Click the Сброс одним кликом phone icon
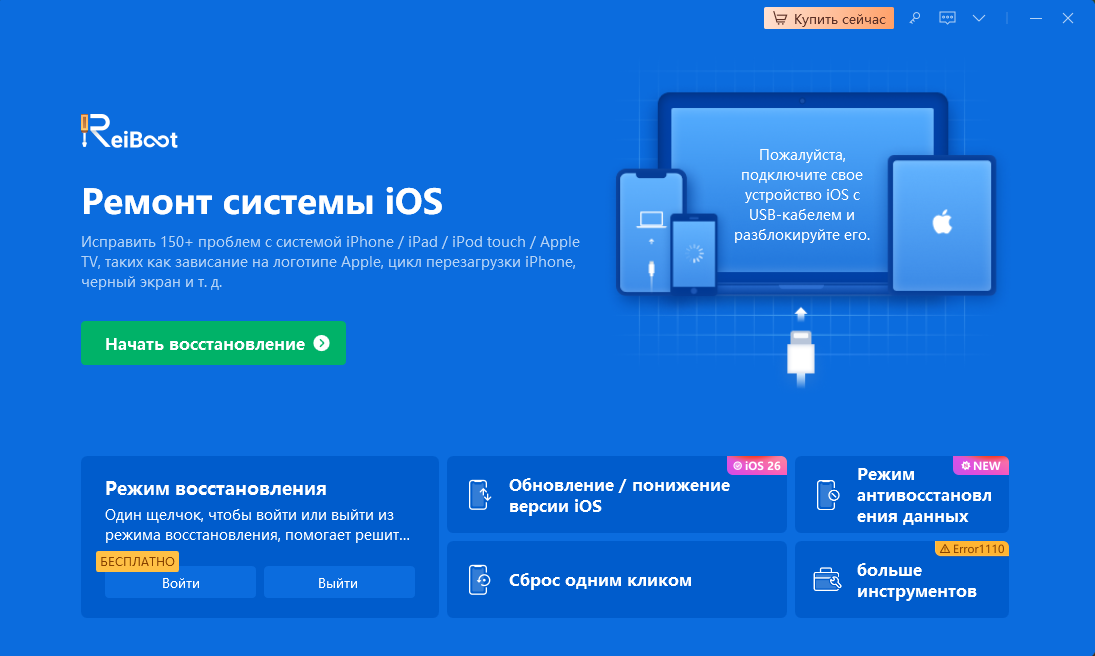Viewport: 1095px width, 656px height. click(x=479, y=579)
